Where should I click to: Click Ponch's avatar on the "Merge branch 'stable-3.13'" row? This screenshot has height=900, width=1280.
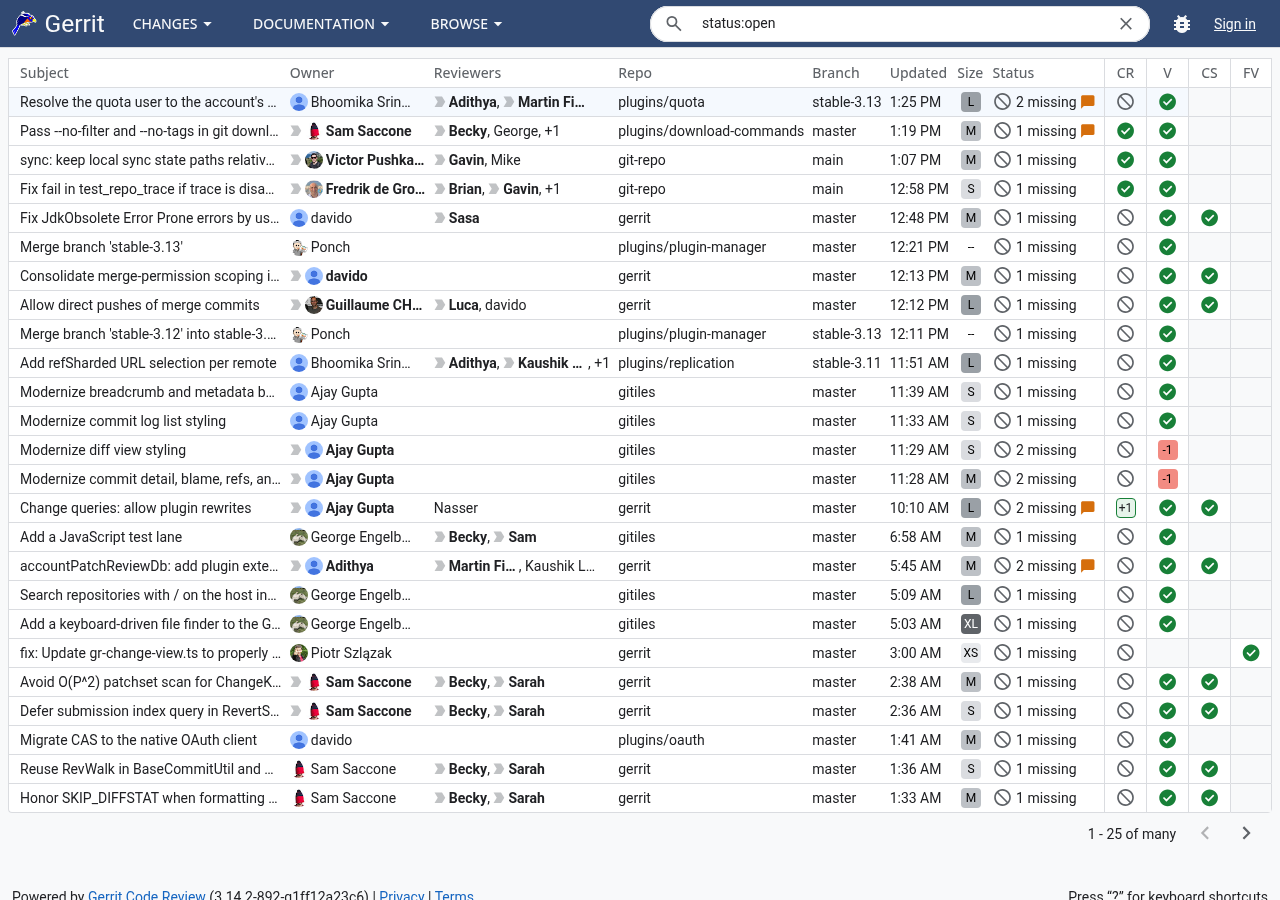[x=298, y=247]
